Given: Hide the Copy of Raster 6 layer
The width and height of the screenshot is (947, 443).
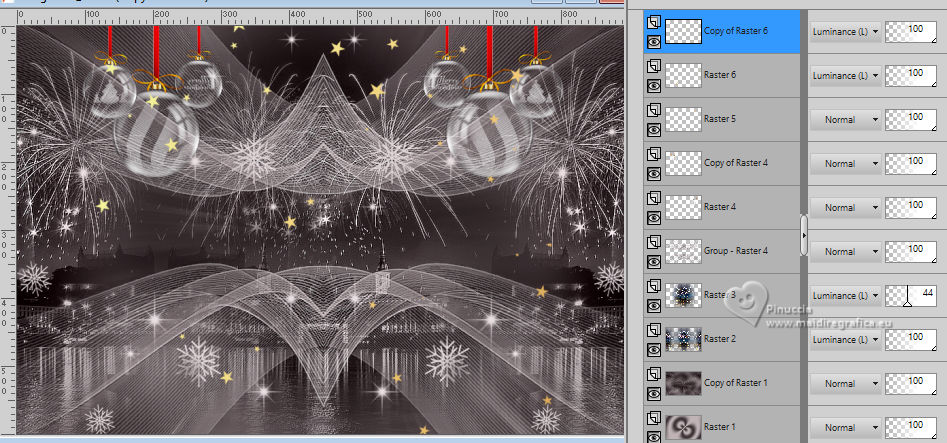Looking at the screenshot, I should coord(653,42).
